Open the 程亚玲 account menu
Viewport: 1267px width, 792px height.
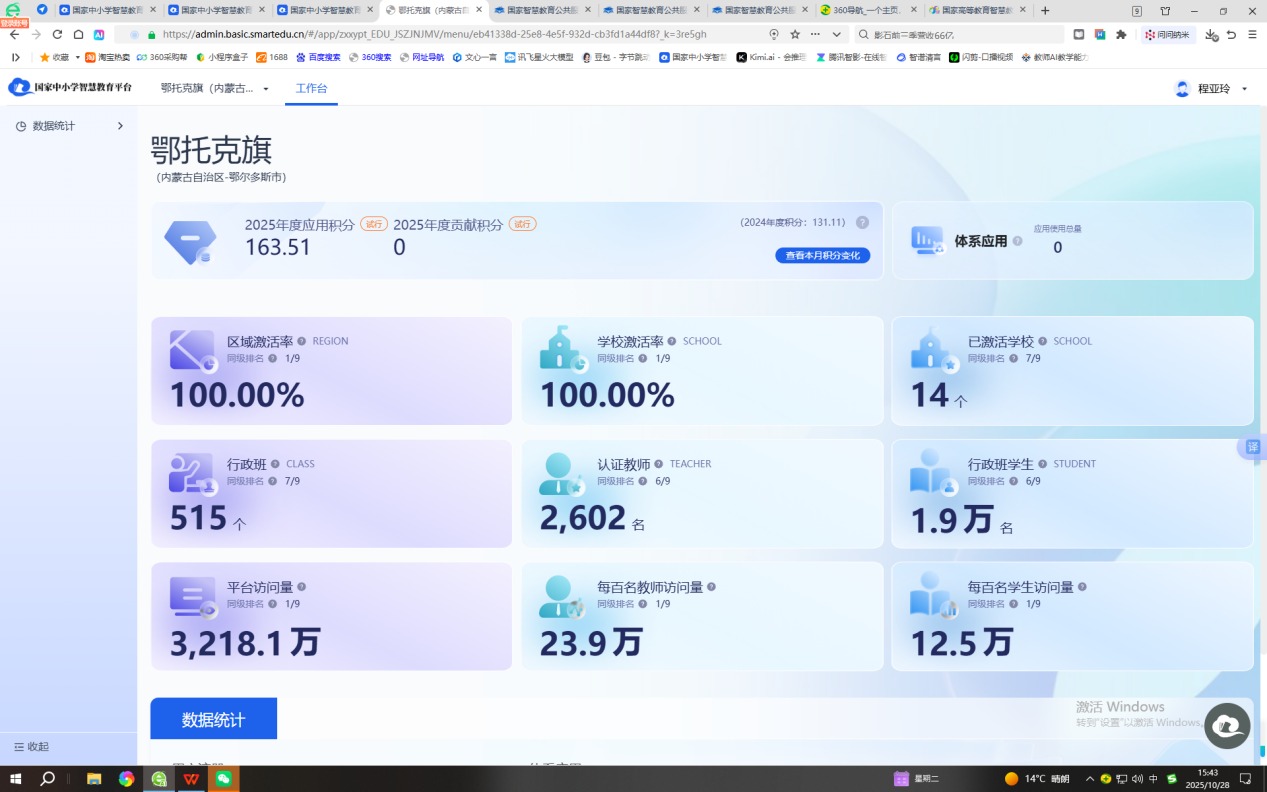point(1213,88)
